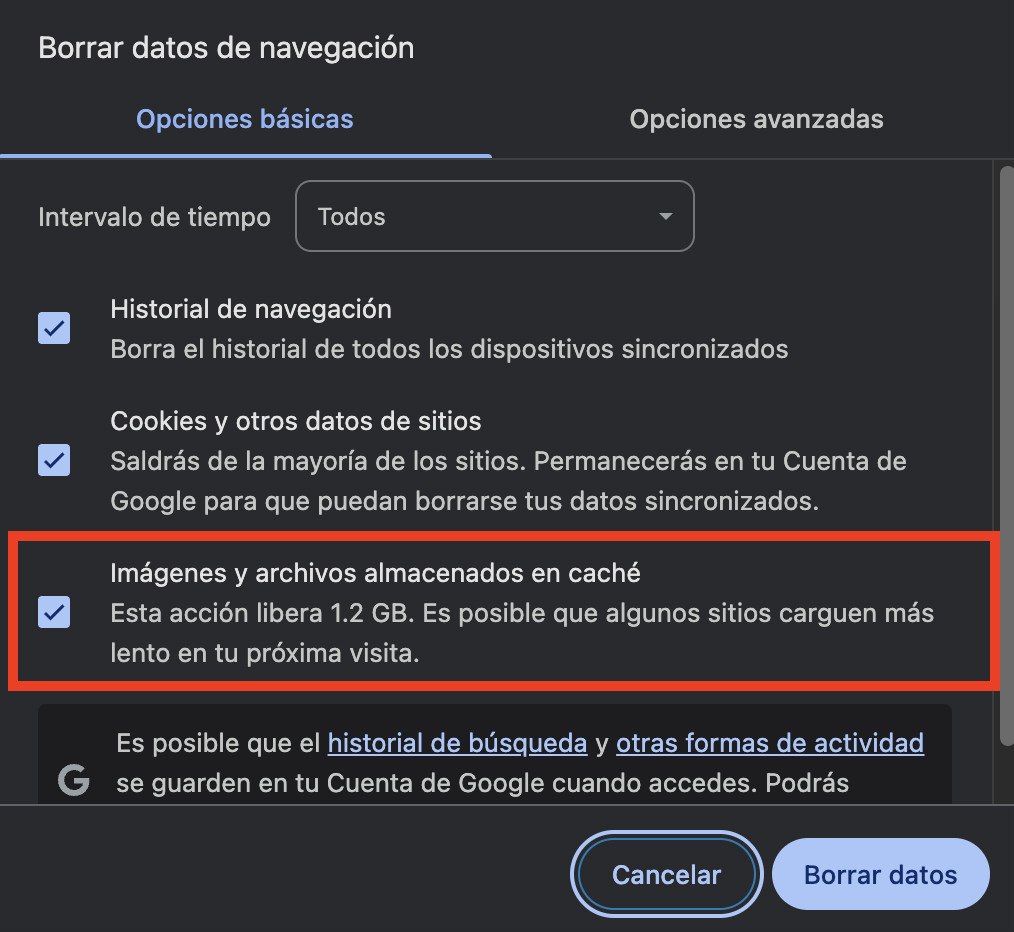The width and height of the screenshot is (1014, 932).
Task: Click the checkmark beside Cookies y otros datos
Action: click(54, 461)
